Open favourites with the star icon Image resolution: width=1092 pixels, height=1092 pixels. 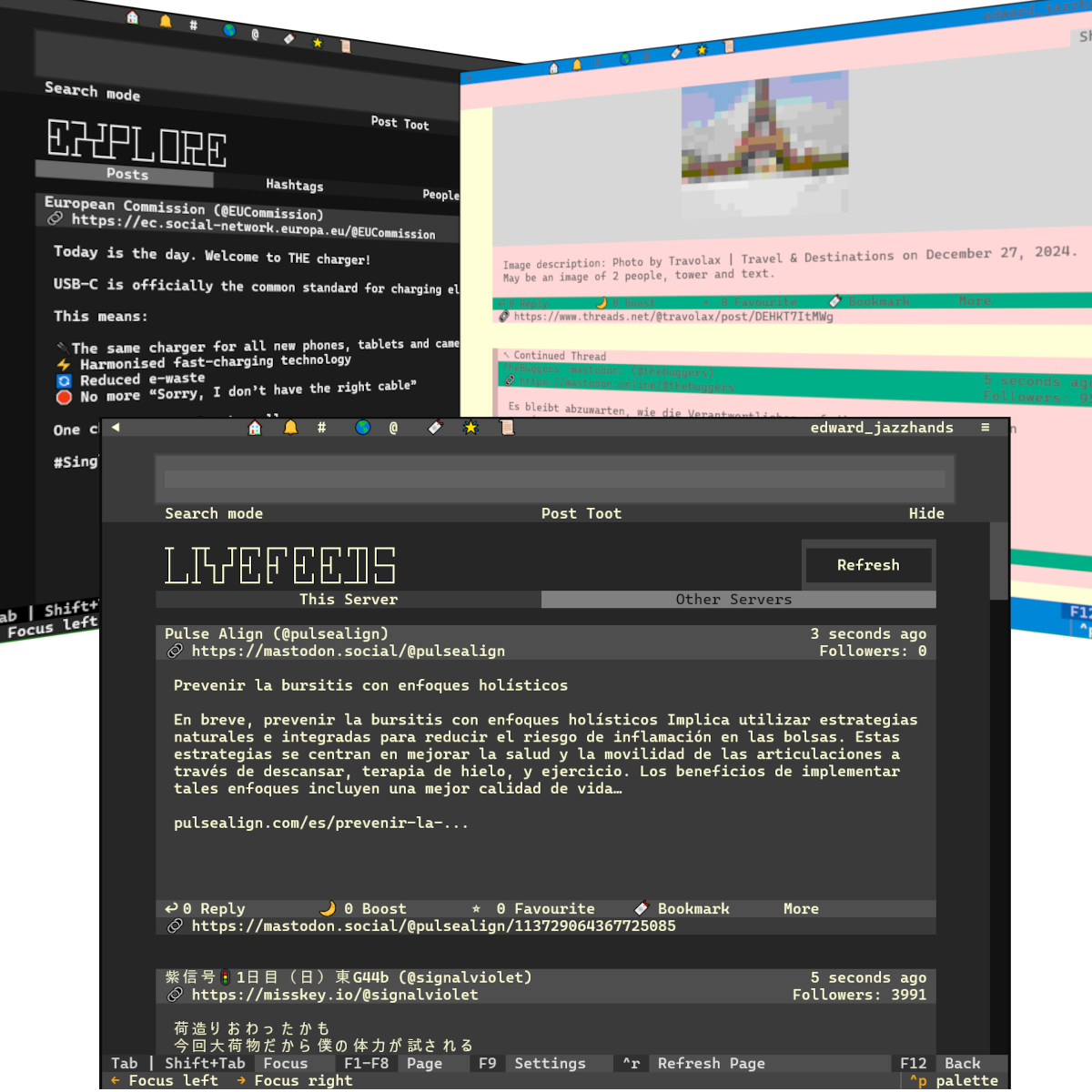click(470, 427)
